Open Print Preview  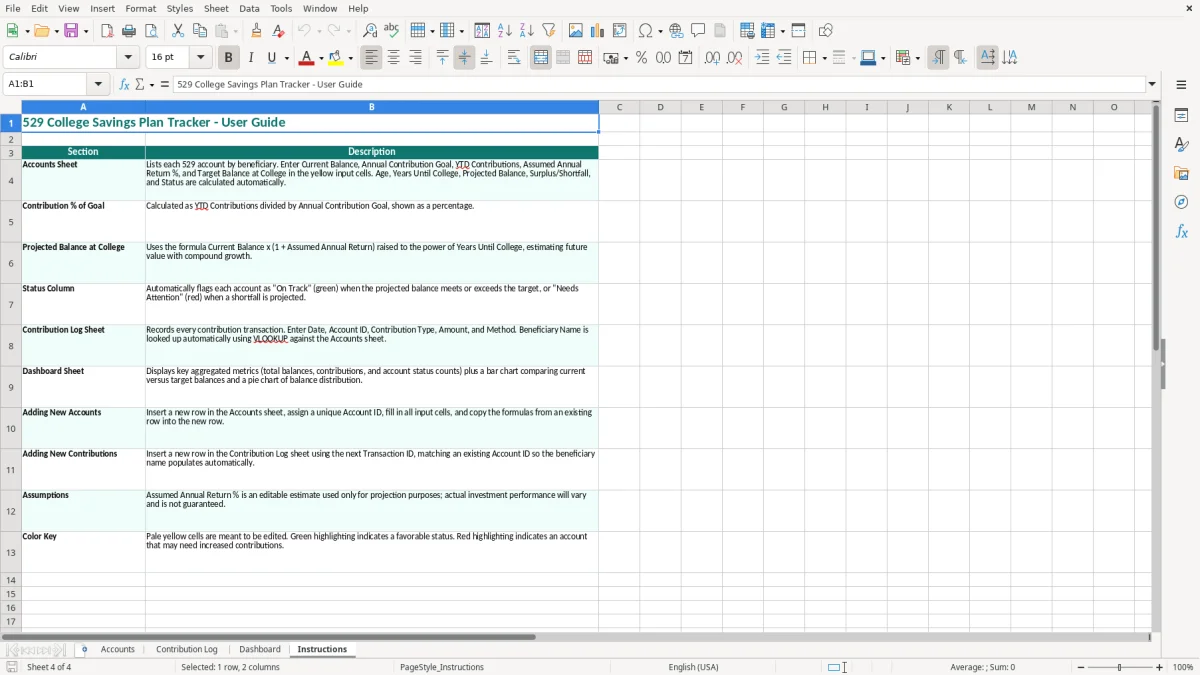pyautogui.click(x=150, y=31)
